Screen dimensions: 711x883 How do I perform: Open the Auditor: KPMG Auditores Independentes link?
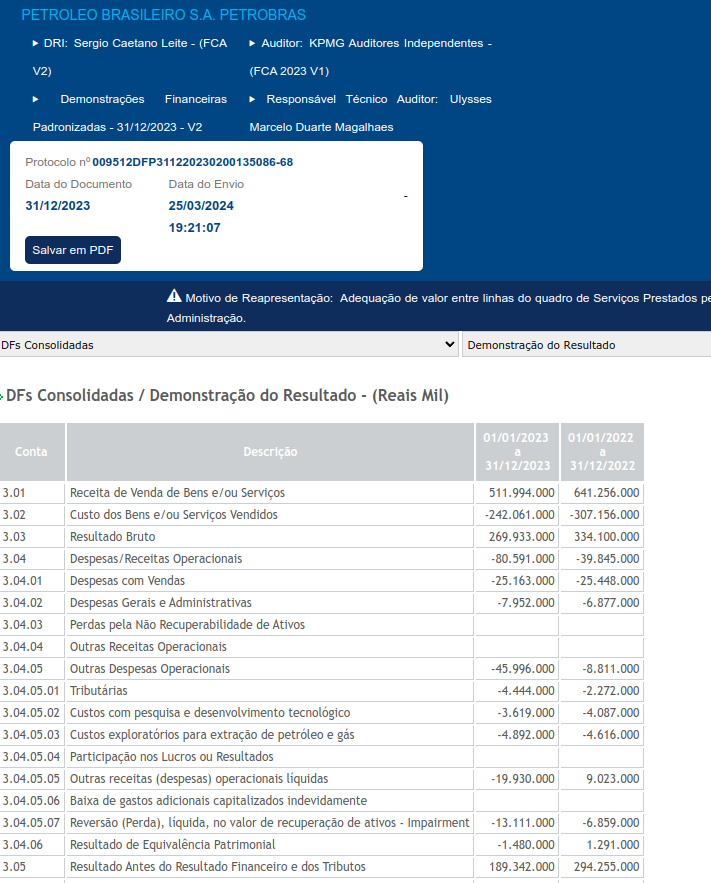tap(370, 57)
